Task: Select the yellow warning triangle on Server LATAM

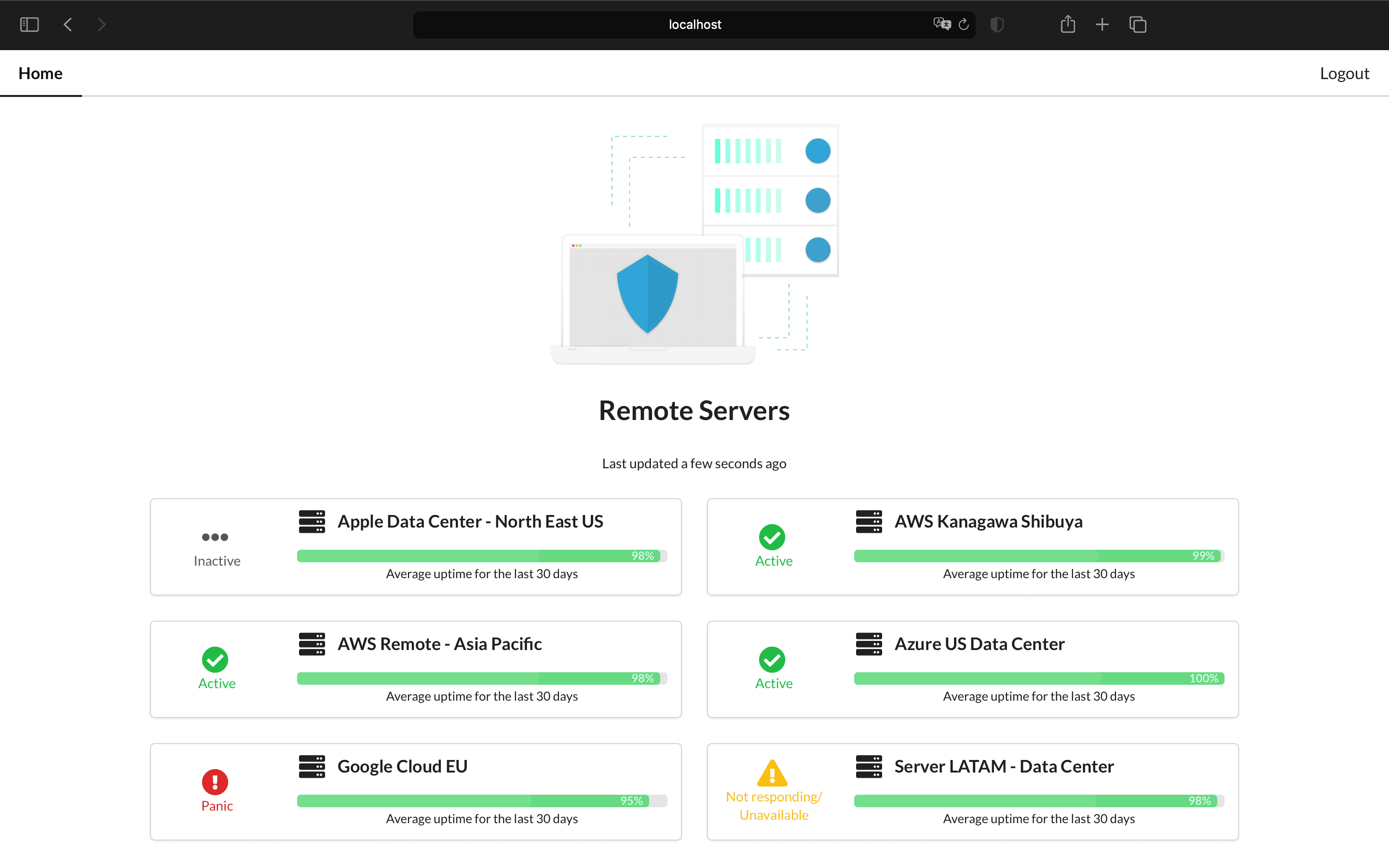Action: coord(772,773)
